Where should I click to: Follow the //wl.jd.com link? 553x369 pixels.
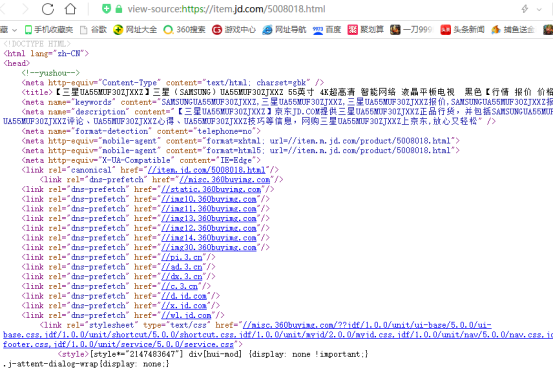click(186, 315)
